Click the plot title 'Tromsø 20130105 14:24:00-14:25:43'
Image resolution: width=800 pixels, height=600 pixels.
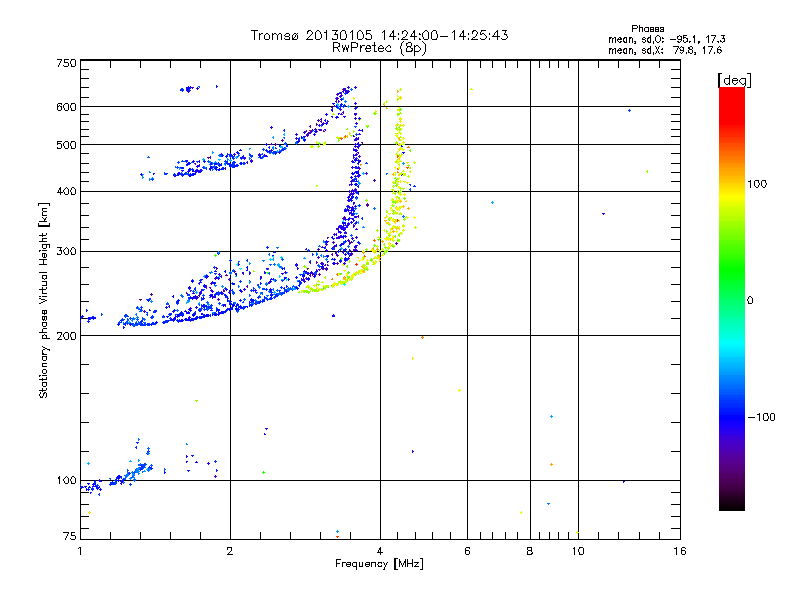pos(379,35)
